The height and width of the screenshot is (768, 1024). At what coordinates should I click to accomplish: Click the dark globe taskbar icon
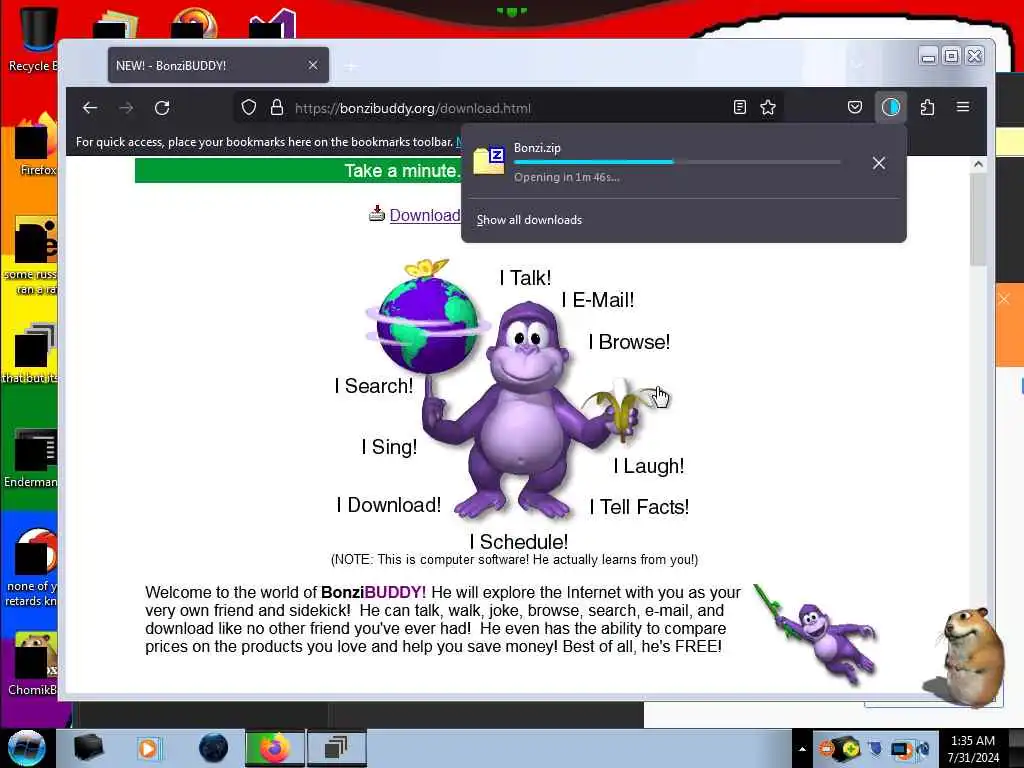[213, 748]
